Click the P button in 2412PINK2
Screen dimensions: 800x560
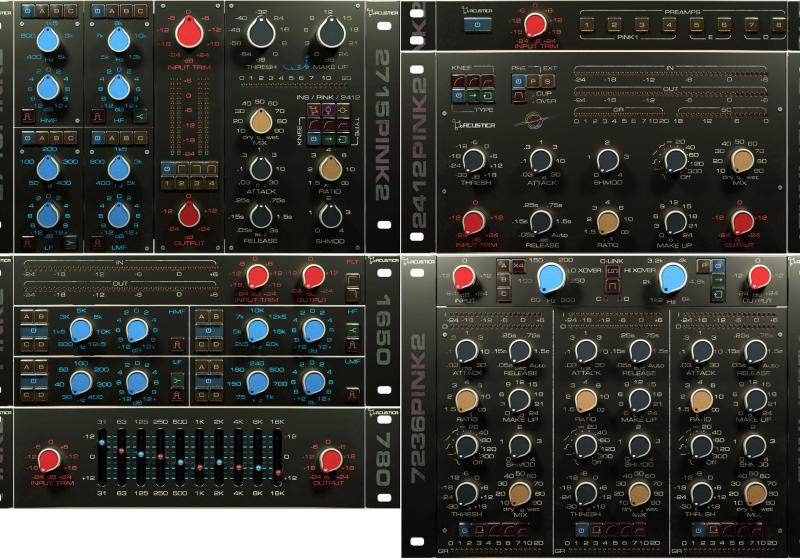point(533,81)
